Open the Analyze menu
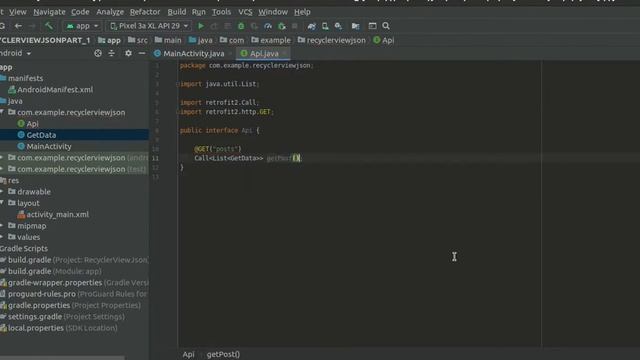Image resolution: width=640 pixels, height=360 pixels. point(110,12)
